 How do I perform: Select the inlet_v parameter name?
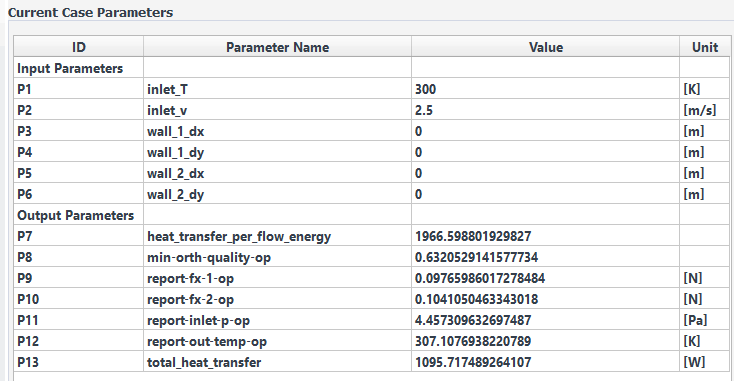coord(277,110)
